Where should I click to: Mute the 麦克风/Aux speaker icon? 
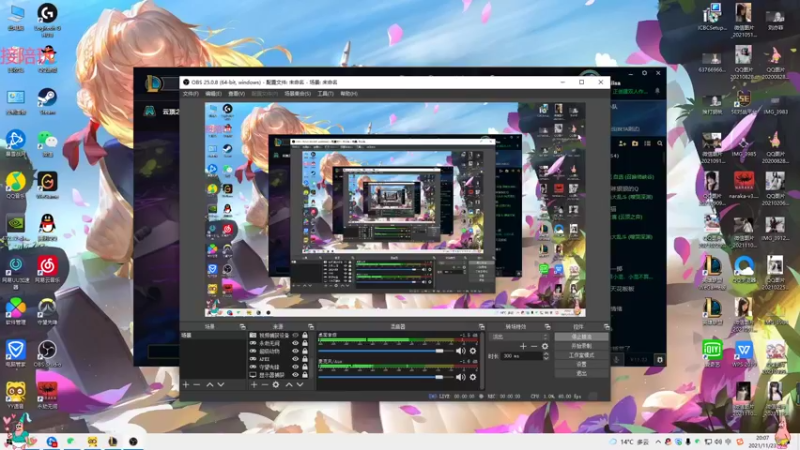point(461,377)
